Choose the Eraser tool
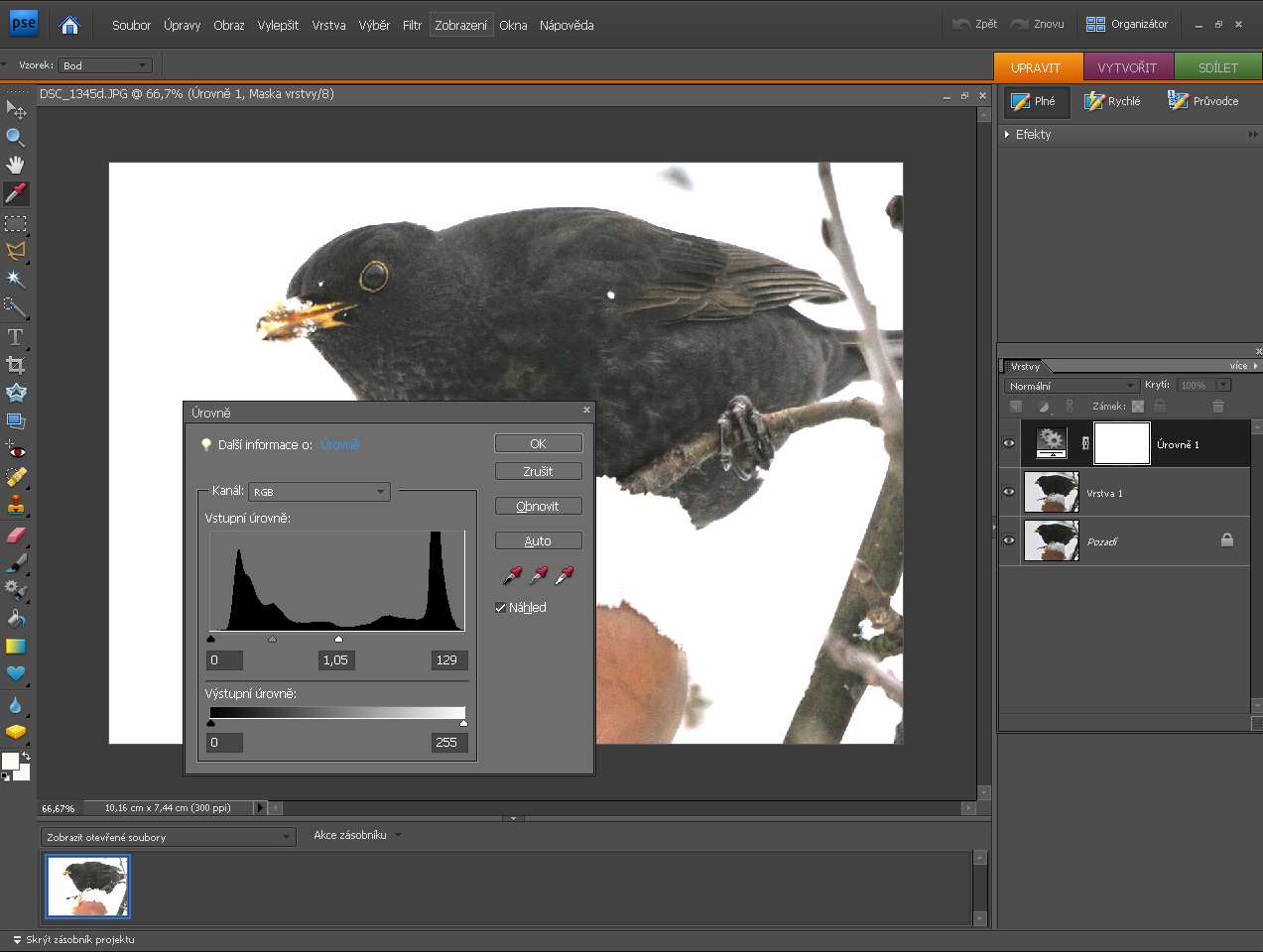1263x952 pixels. point(15,535)
